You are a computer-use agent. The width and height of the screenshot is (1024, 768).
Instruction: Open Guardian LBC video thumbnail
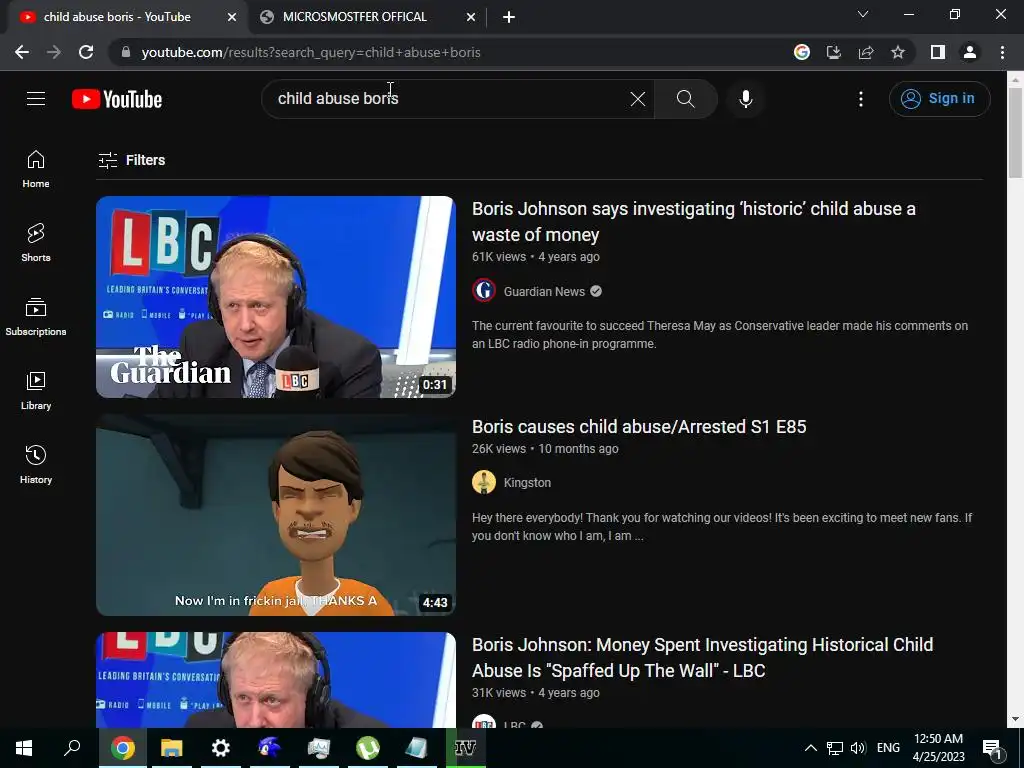coord(276,297)
